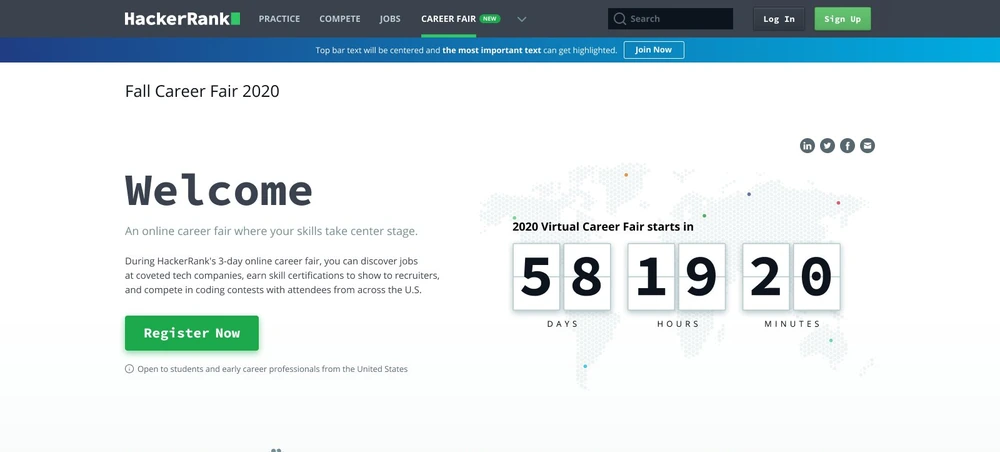Click the 'Welcome' headline text
The height and width of the screenshot is (452, 1000).
(219, 190)
